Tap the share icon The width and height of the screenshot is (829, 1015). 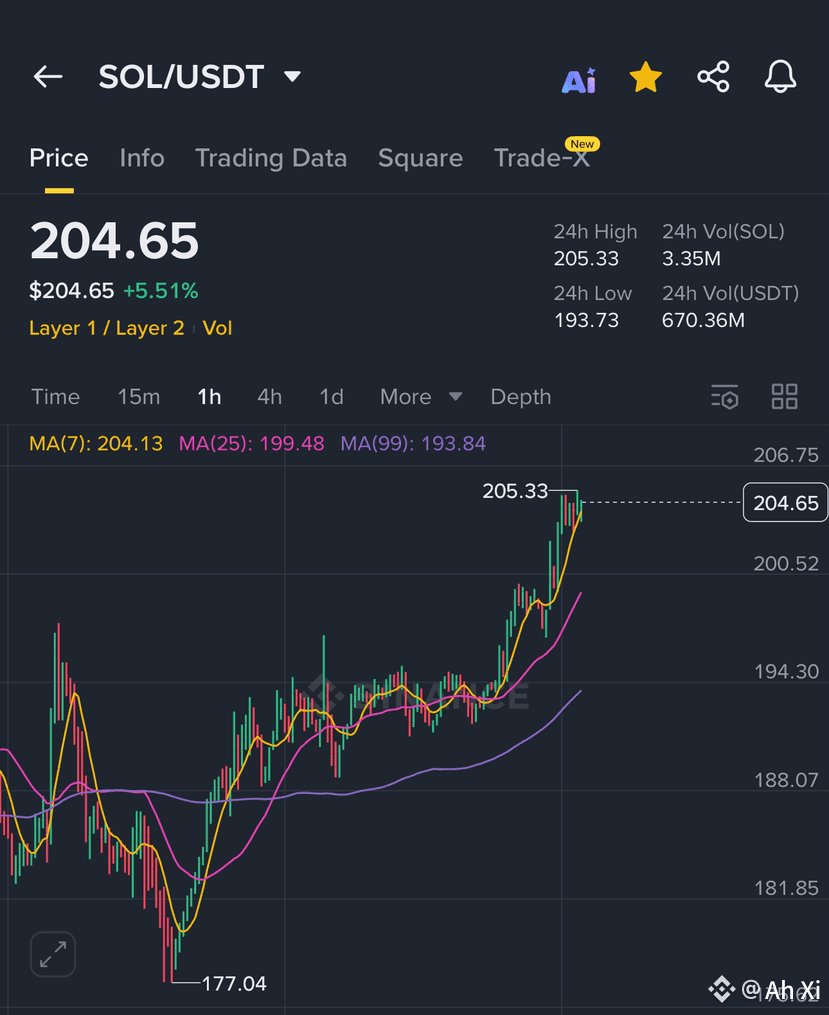[x=713, y=77]
